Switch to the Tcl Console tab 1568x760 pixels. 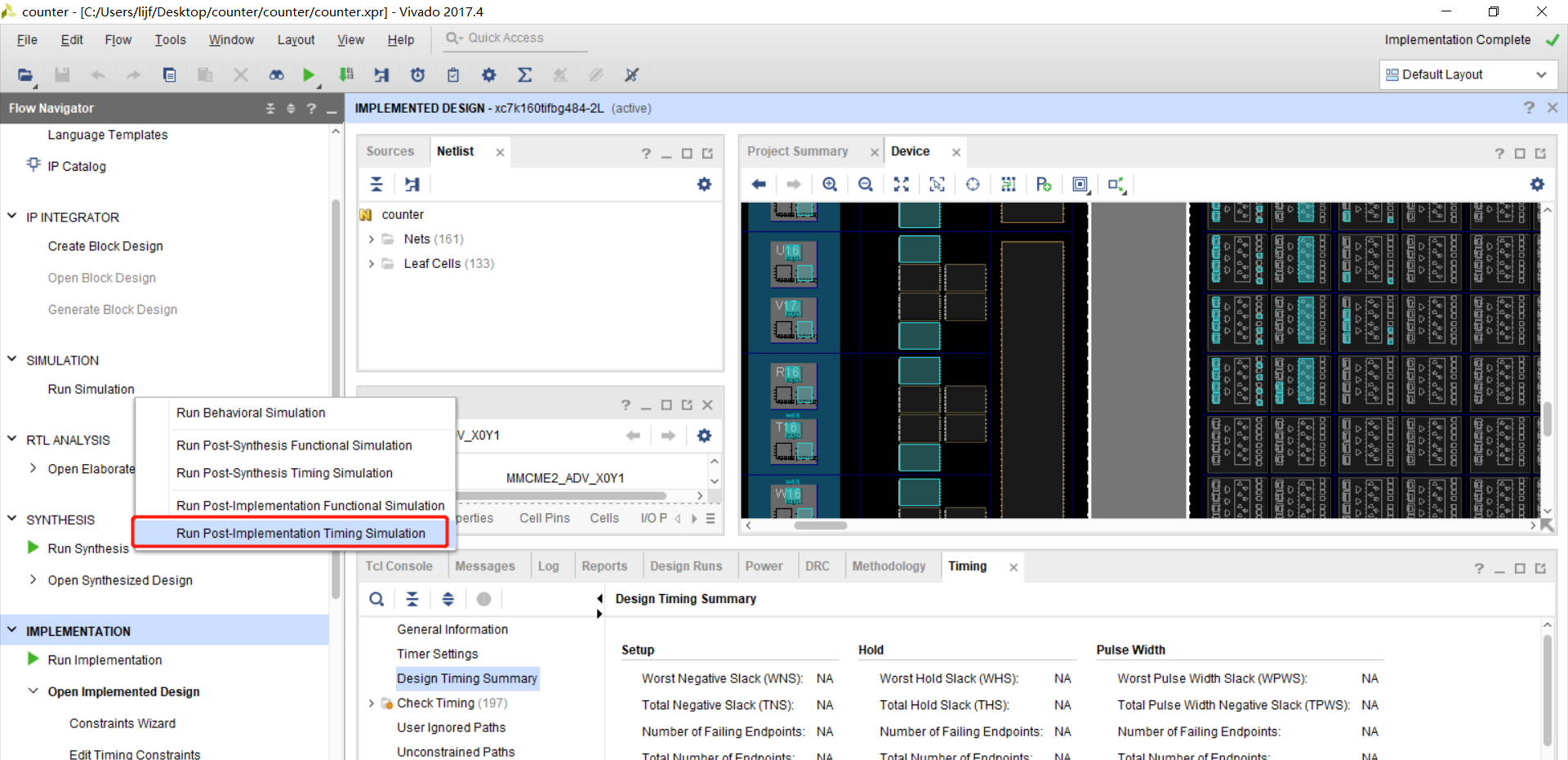[399, 566]
